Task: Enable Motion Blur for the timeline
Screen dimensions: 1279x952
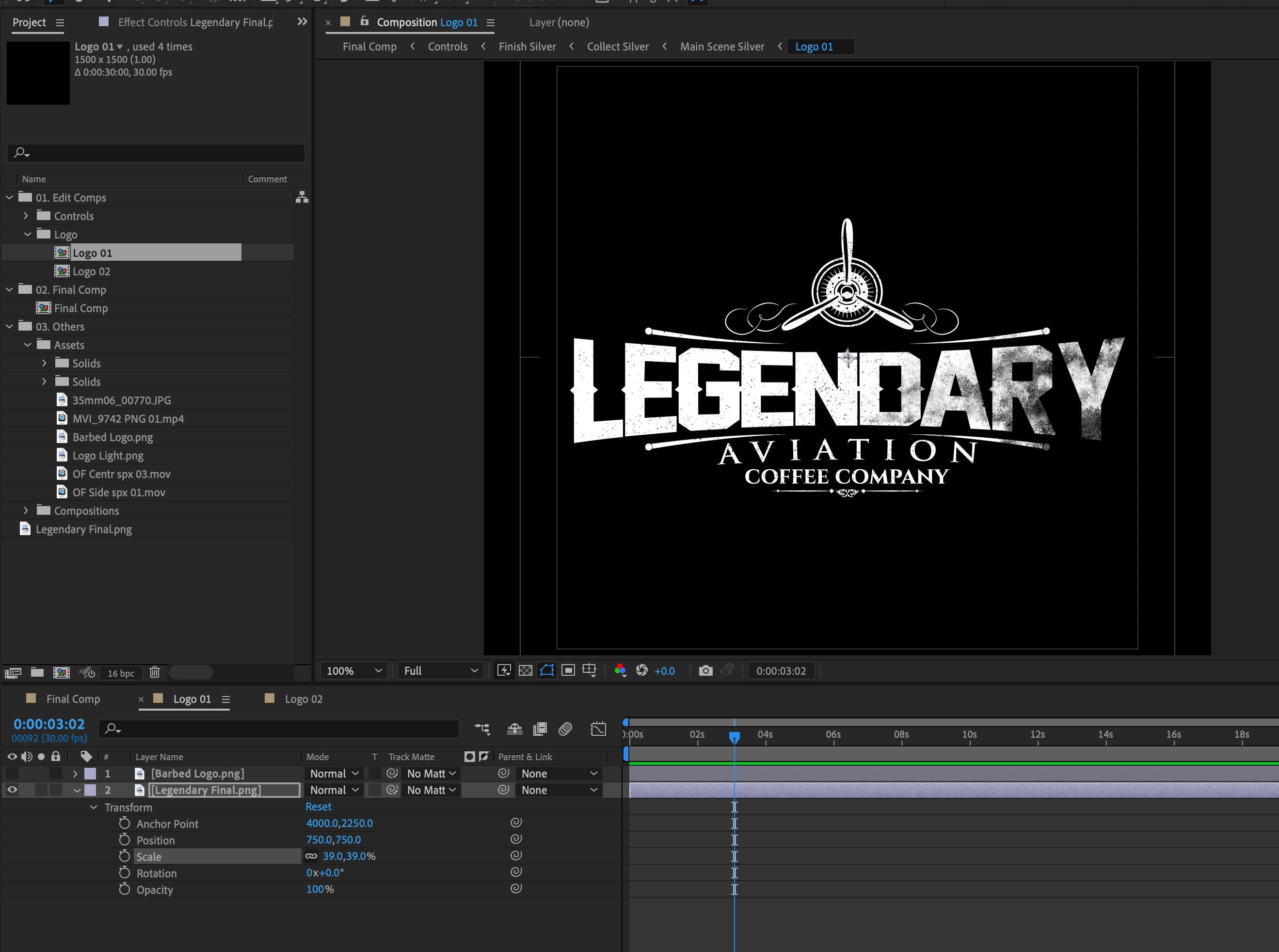Action: tap(565, 728)
